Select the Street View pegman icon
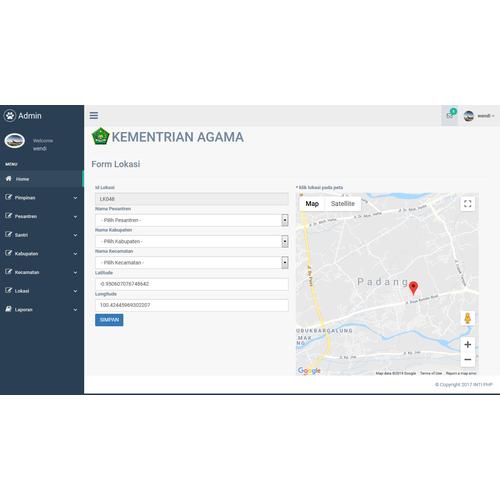The height and width of the screenshot is (500, 500). [x=468, y=318]
